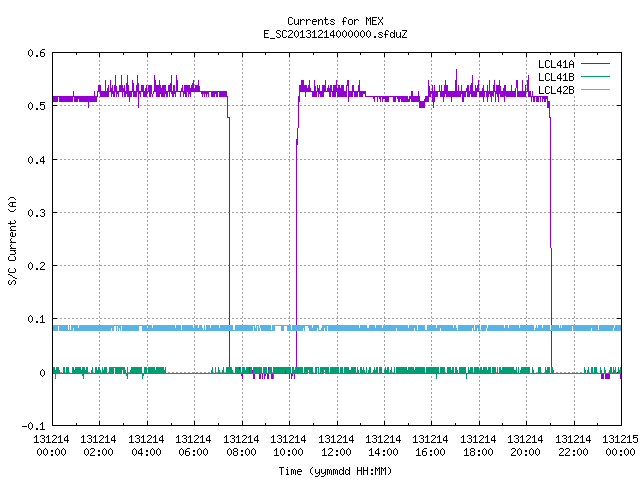
Task: Click the 131214 22:00 x-axis tick label
Action: pos(573,446)
